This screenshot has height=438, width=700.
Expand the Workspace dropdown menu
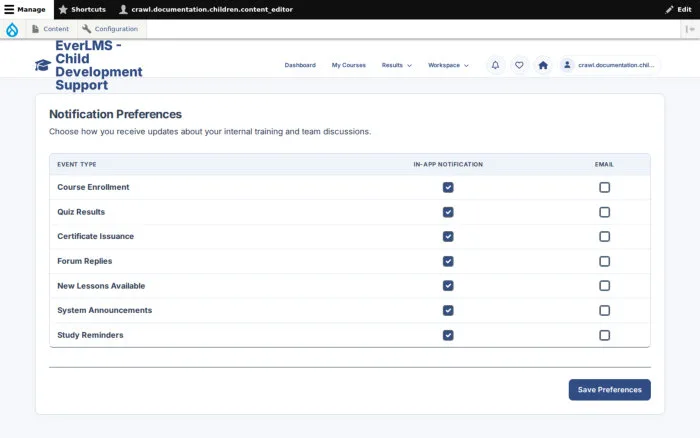448,65
